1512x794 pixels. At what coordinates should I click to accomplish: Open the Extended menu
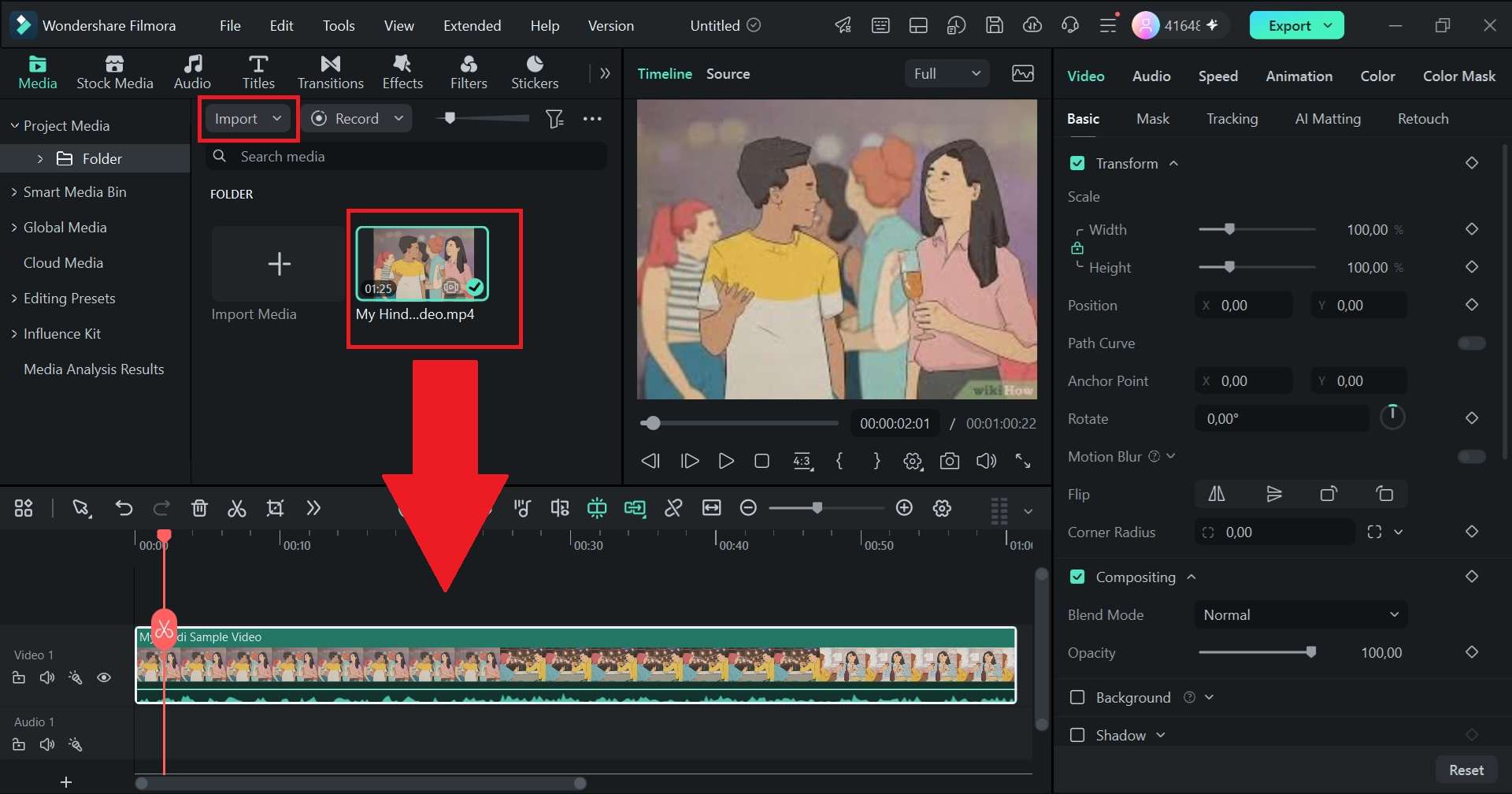click(472, 25)
